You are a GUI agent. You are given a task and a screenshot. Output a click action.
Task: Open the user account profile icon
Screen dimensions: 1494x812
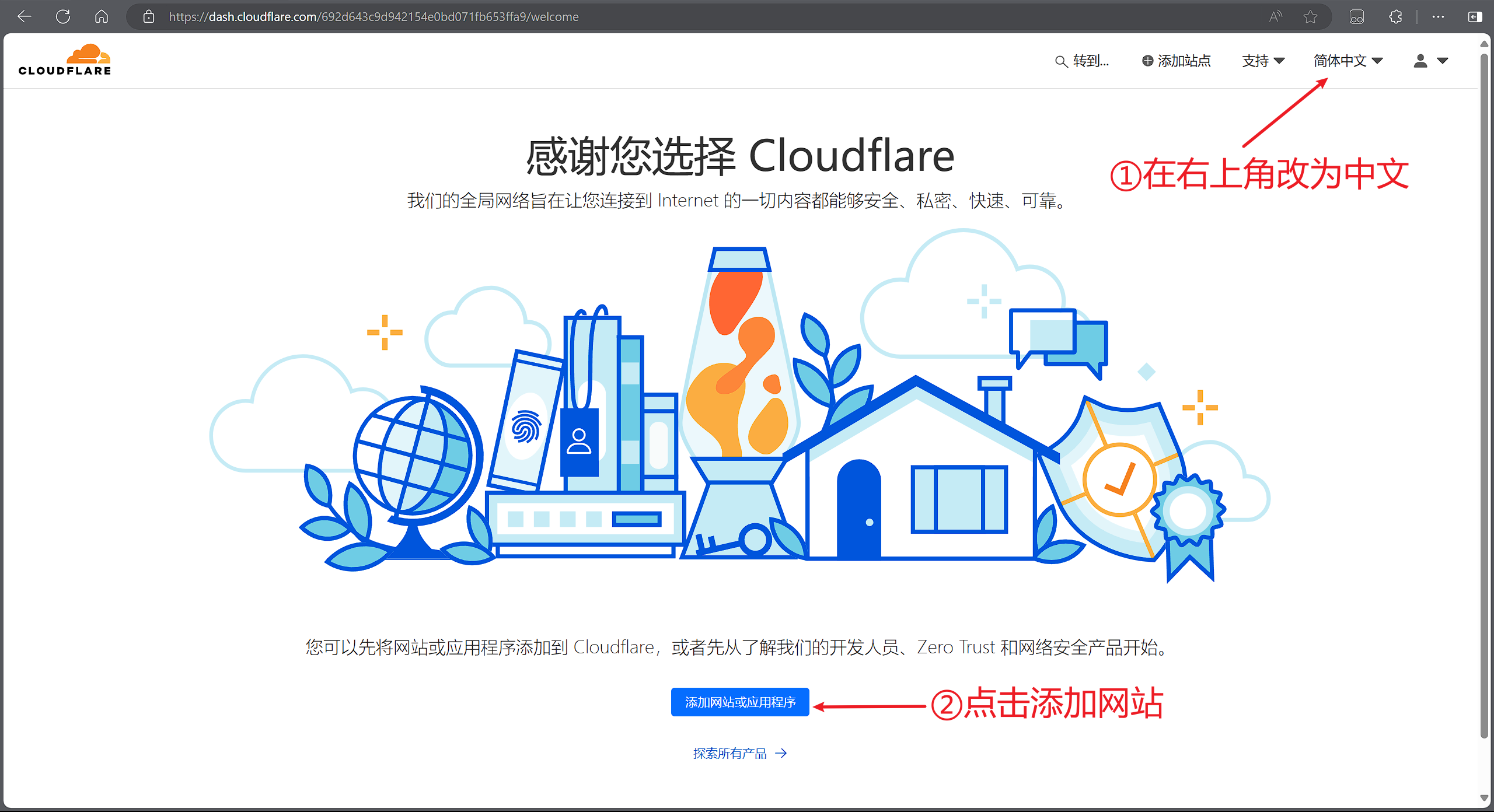tap(1420, 61)
